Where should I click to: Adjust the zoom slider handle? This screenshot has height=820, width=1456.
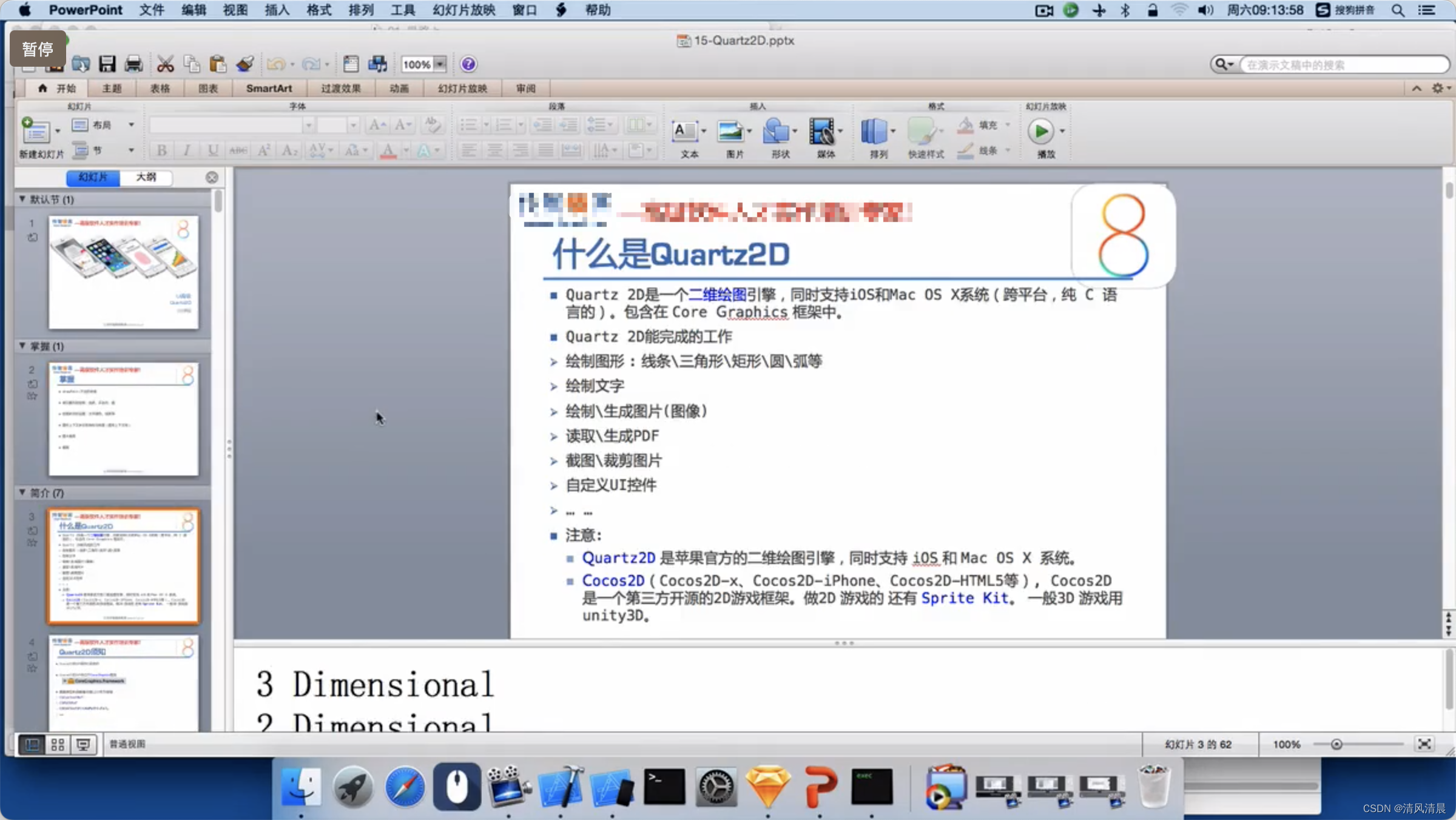(x=1336, y=744)
